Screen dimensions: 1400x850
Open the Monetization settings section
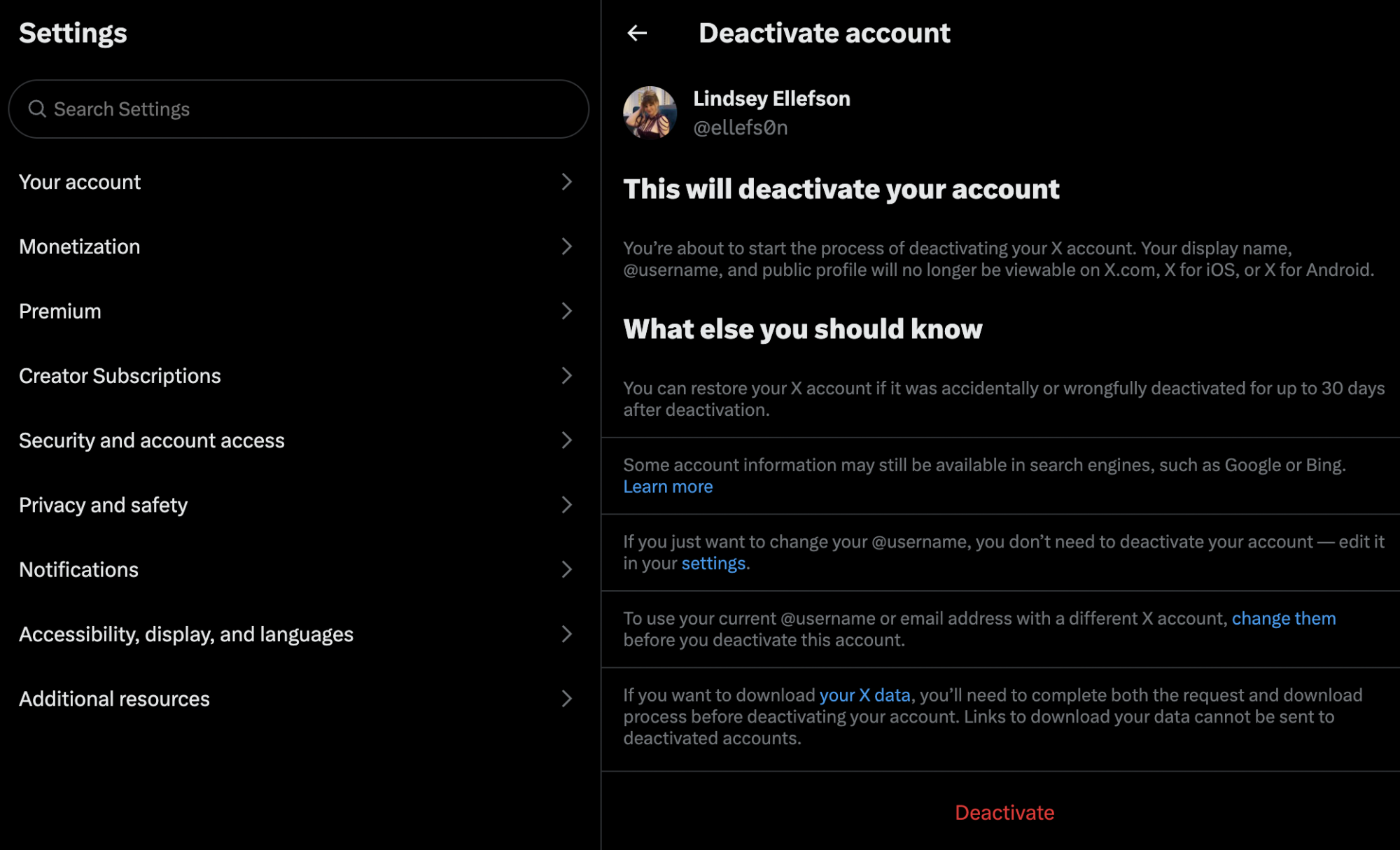pos(299,246)
